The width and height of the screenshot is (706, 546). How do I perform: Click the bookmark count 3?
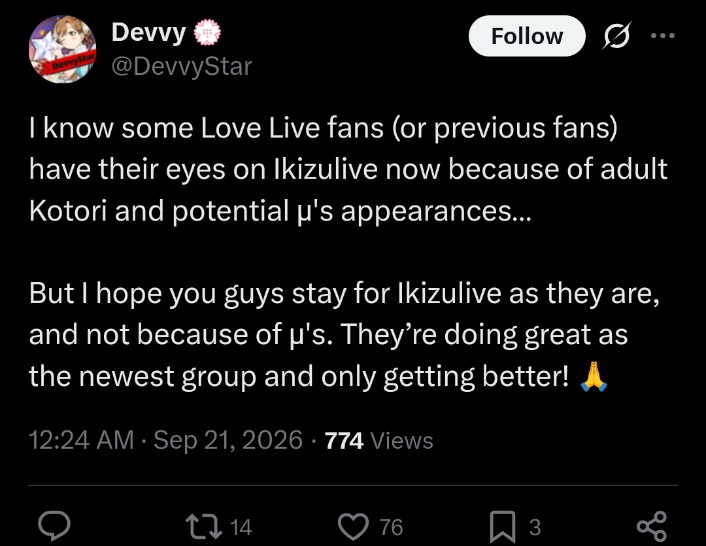coord(534,527)
